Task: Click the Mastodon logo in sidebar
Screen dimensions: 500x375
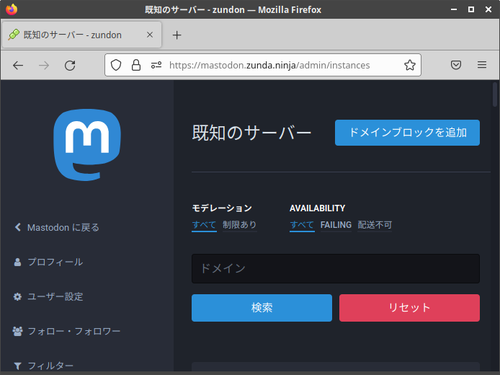Action: 87,145
